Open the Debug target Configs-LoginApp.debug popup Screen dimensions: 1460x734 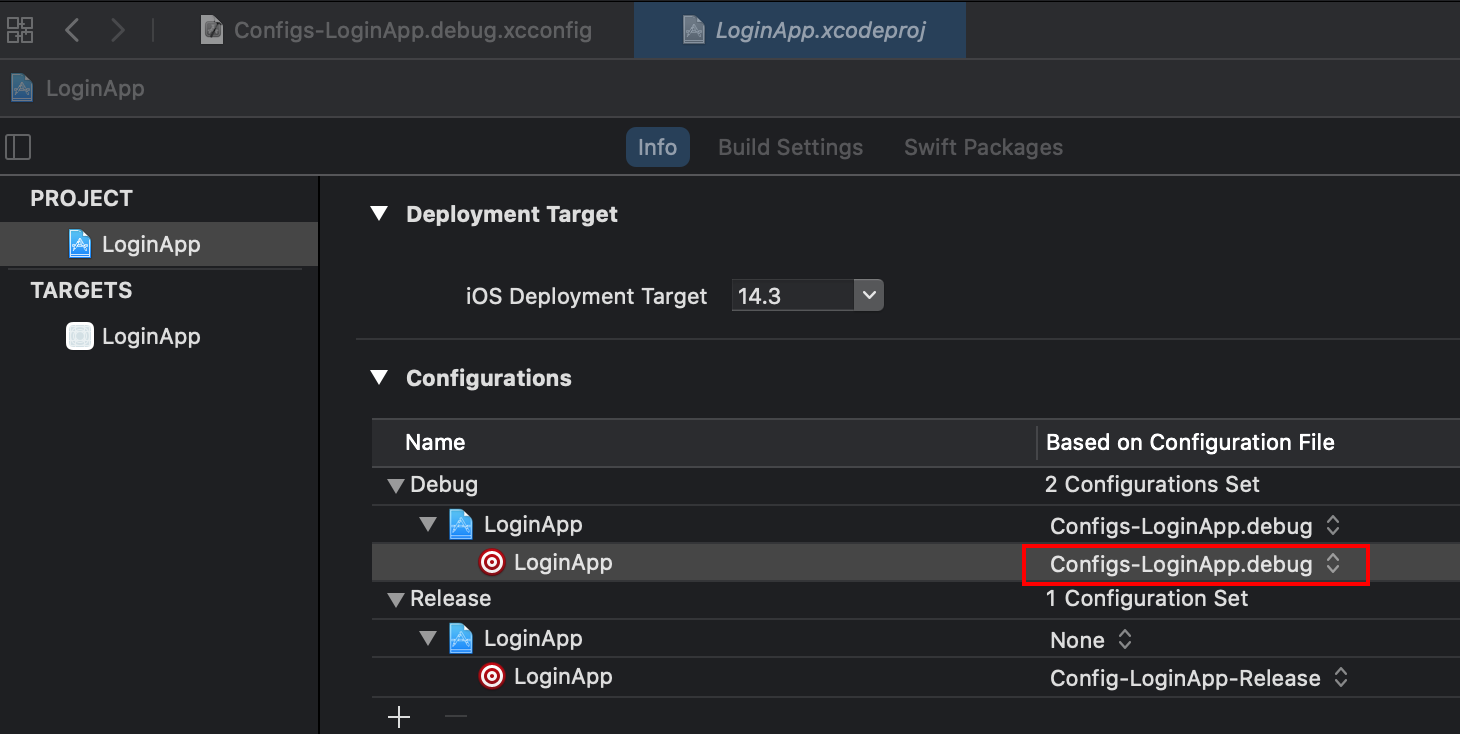1194,564
